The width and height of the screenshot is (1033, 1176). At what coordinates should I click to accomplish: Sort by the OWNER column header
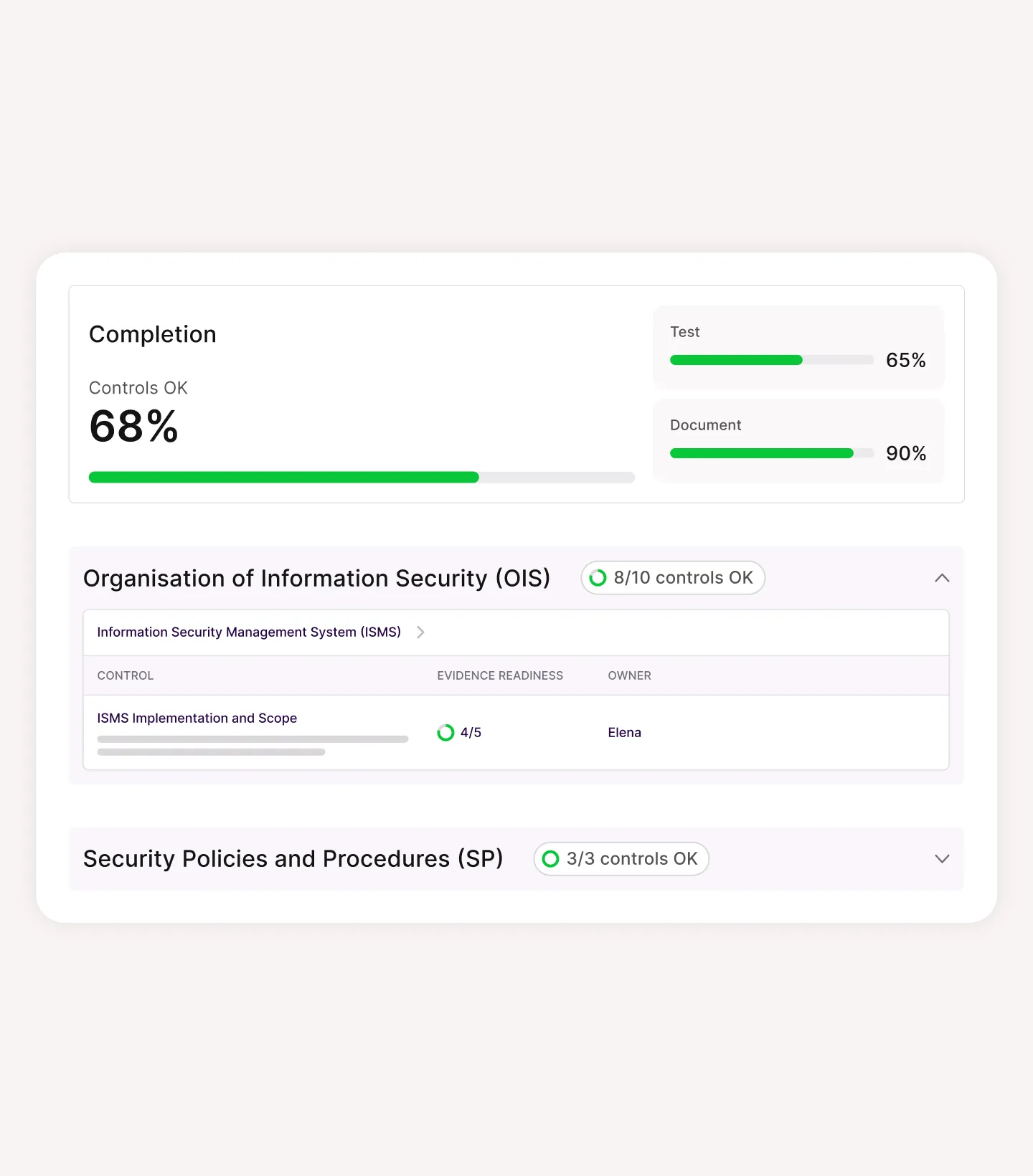[x=630, y=675]
